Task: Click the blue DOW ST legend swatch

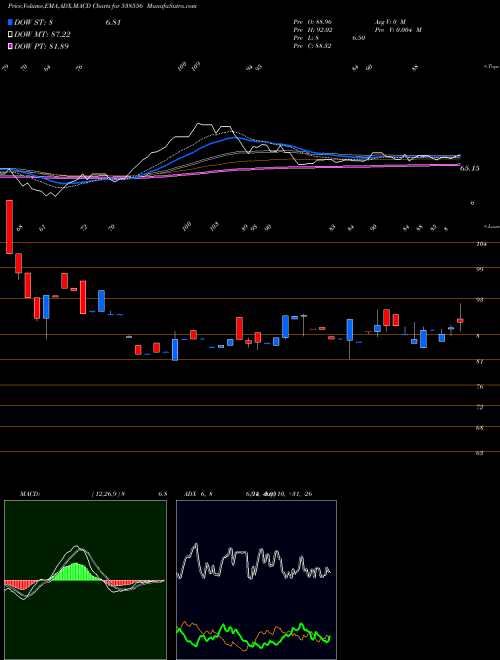Action: click(10, 23)
